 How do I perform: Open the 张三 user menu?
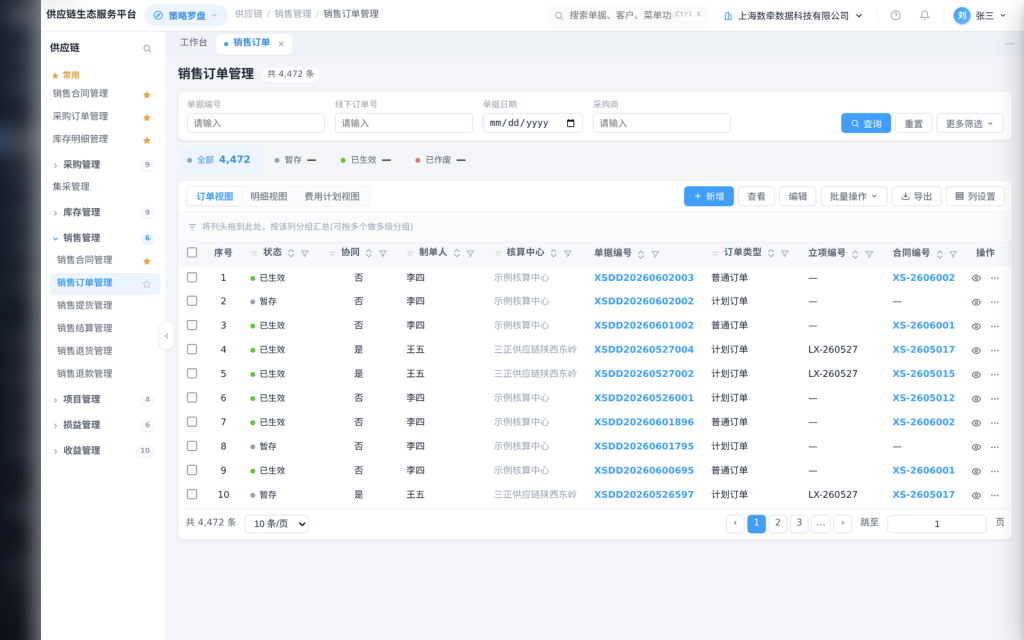coord(980,16)
